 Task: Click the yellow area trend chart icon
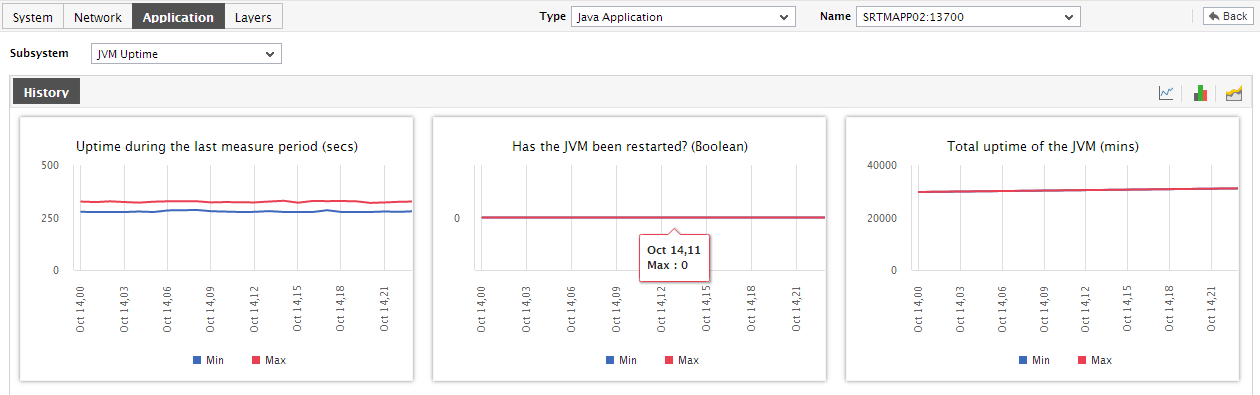pyautogui.click(x=1234, y=93)
